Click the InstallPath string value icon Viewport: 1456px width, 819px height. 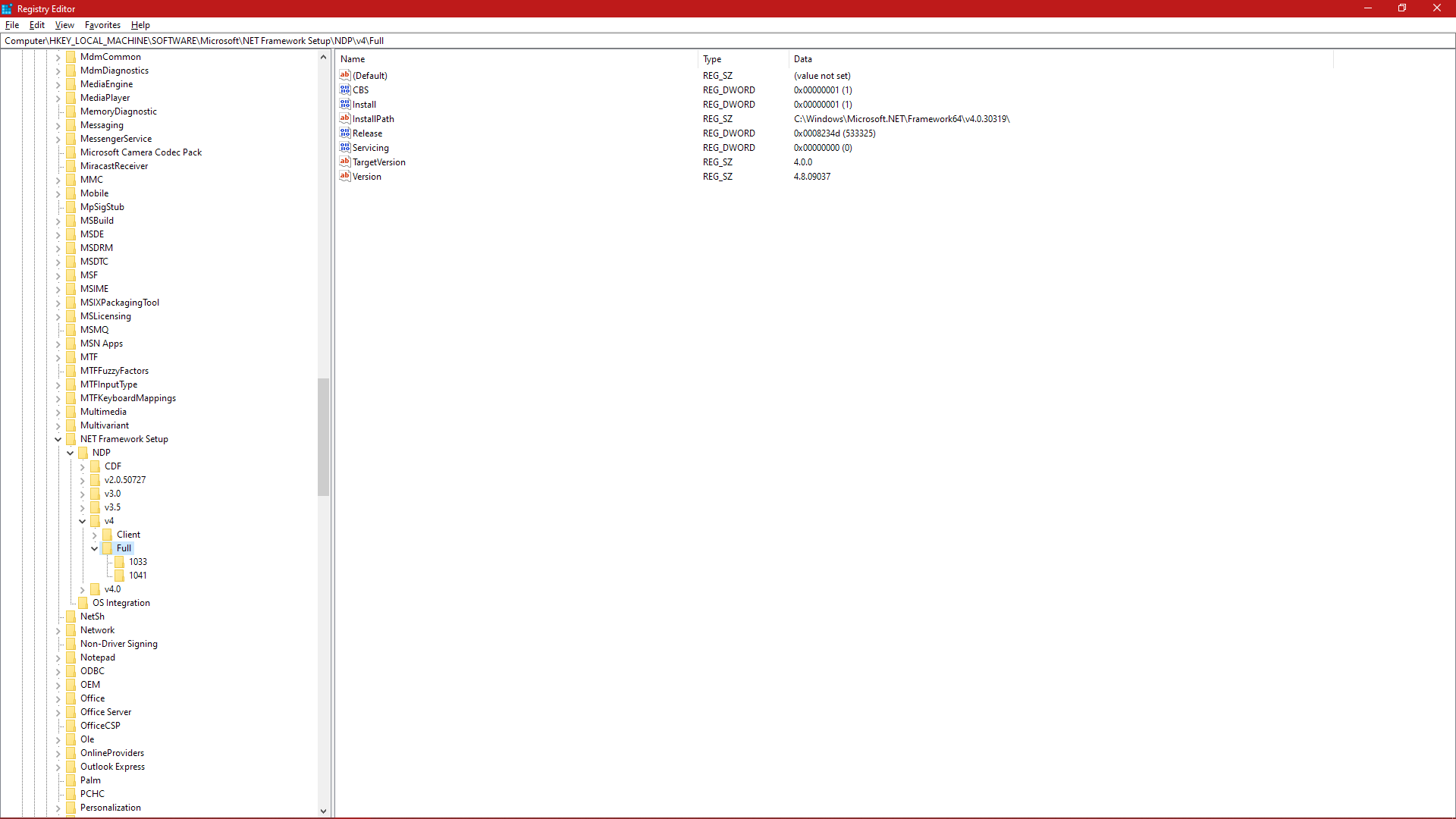[345, 118]
